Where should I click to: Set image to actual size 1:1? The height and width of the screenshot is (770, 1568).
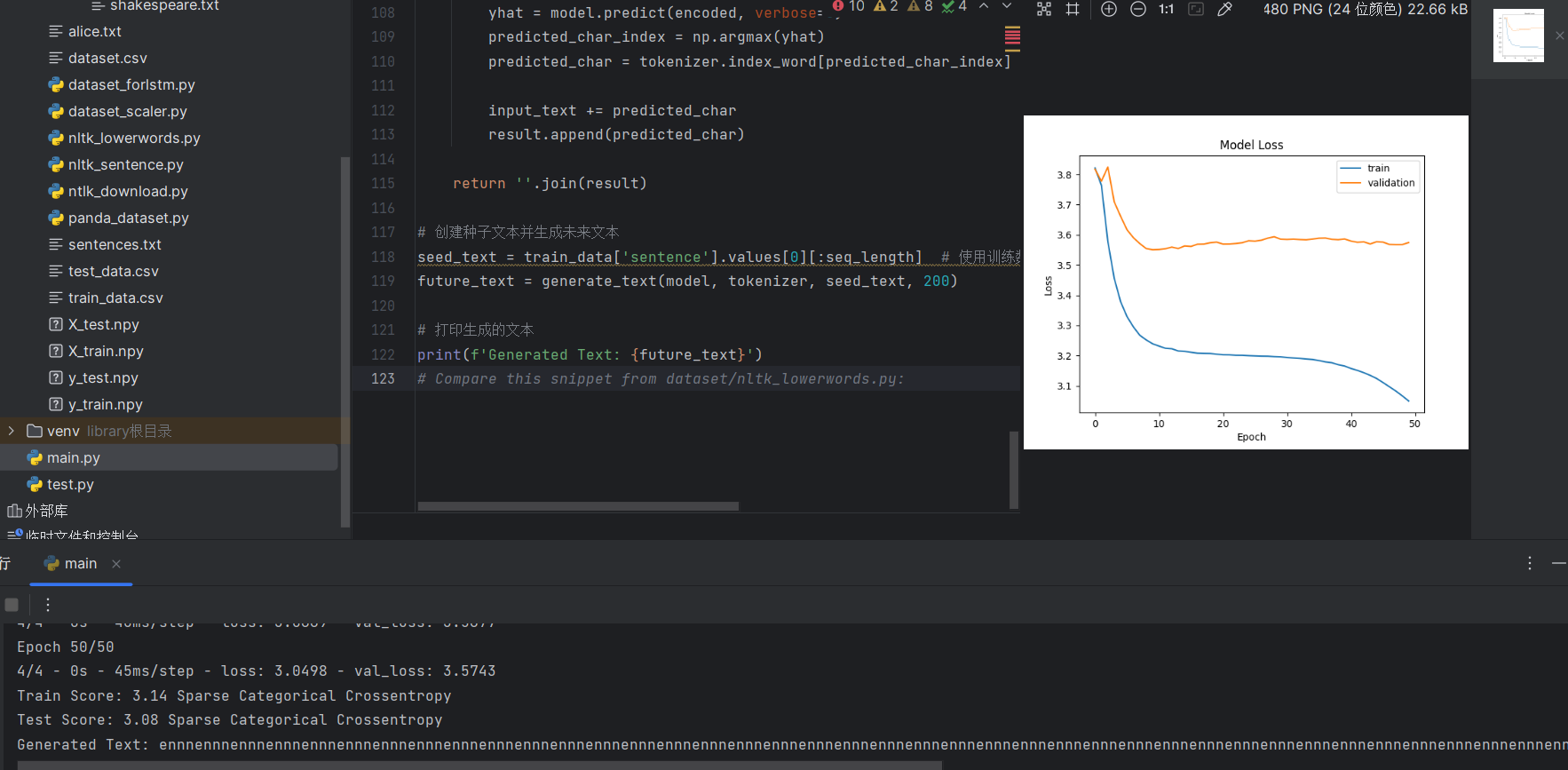[1167, 9]
